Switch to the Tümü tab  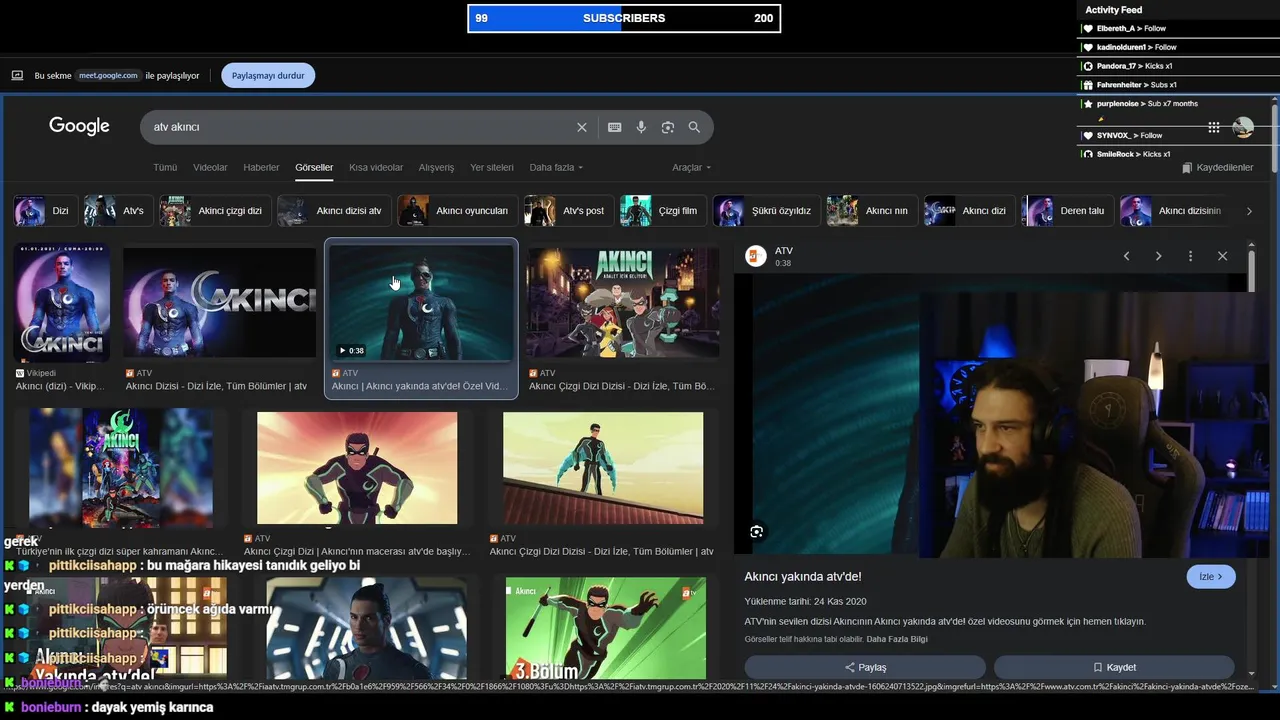pyautogui.click(x=165, y=168)
